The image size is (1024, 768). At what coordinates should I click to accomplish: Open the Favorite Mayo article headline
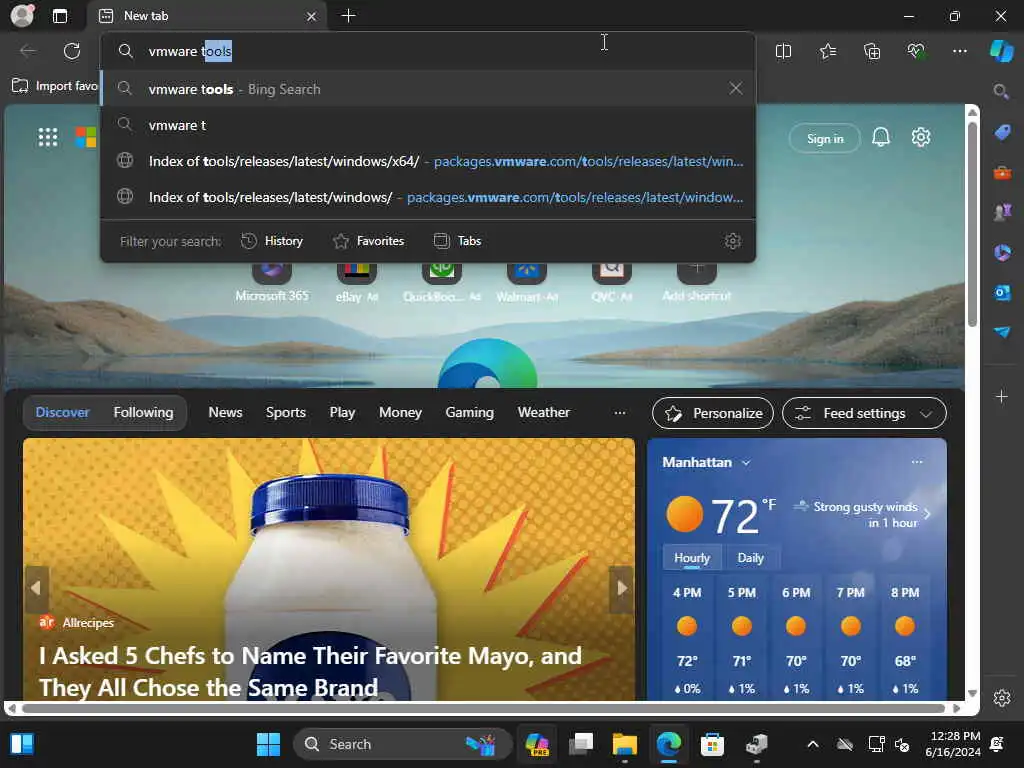pyautogui.click(x=310, y=671)
